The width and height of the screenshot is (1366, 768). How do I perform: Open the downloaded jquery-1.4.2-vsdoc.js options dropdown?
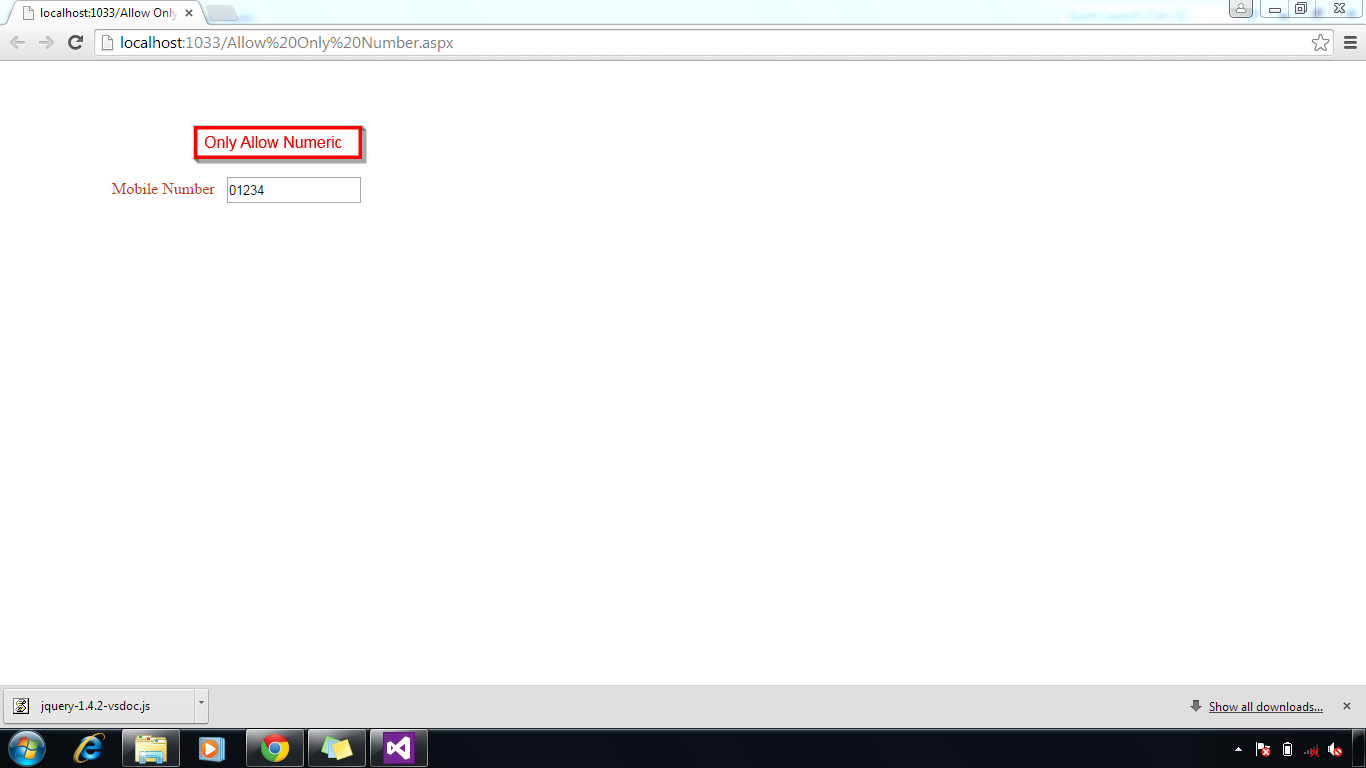point(199,705)
